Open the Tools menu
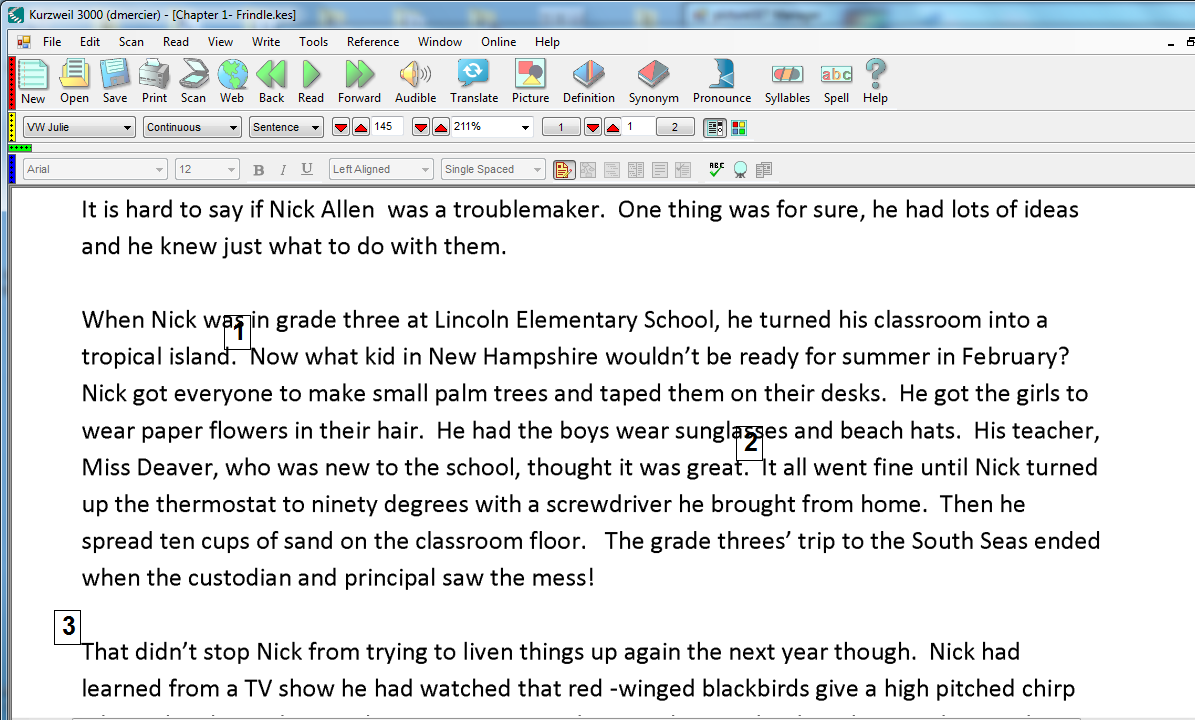The width and height of the screenshot is (1195, 720). pos(313,42)
